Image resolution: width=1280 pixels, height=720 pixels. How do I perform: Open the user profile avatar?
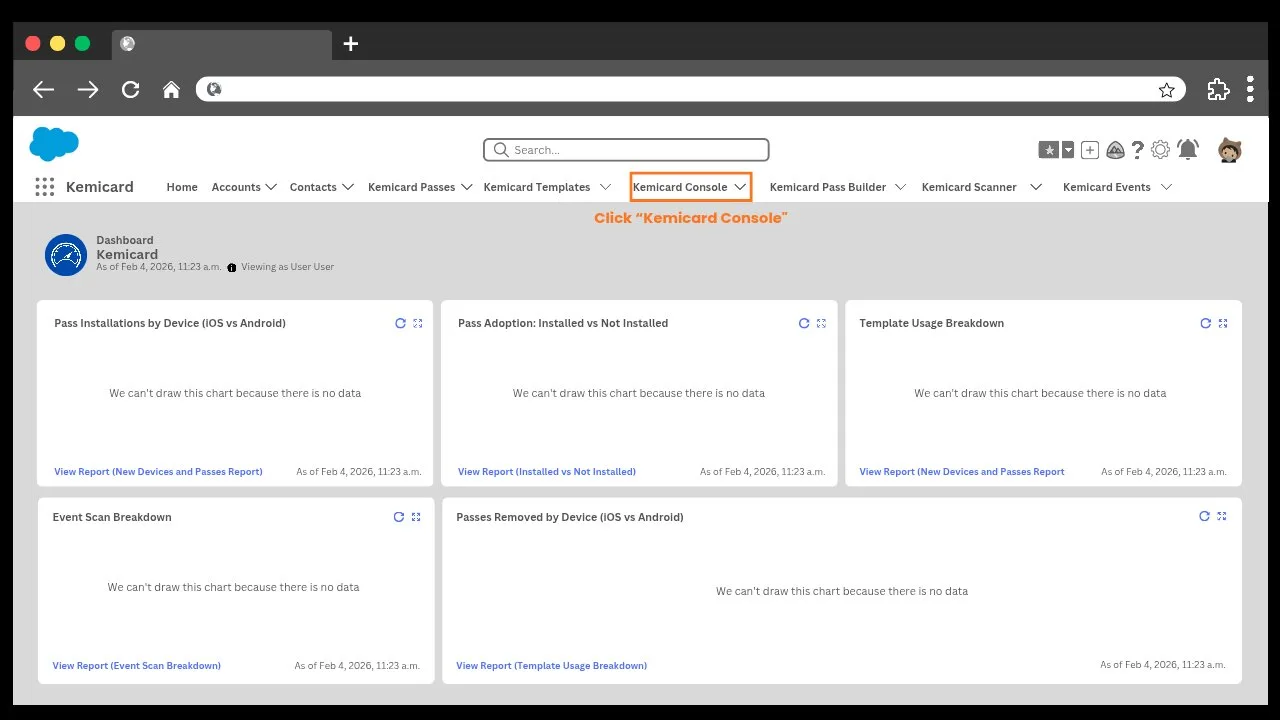pyautogui.click(x=1229, y=150)
